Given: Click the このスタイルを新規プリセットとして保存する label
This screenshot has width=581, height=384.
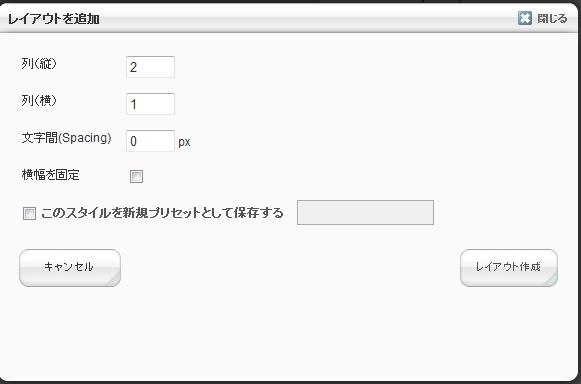Looking at the screenshot, I should click(162, 213).
